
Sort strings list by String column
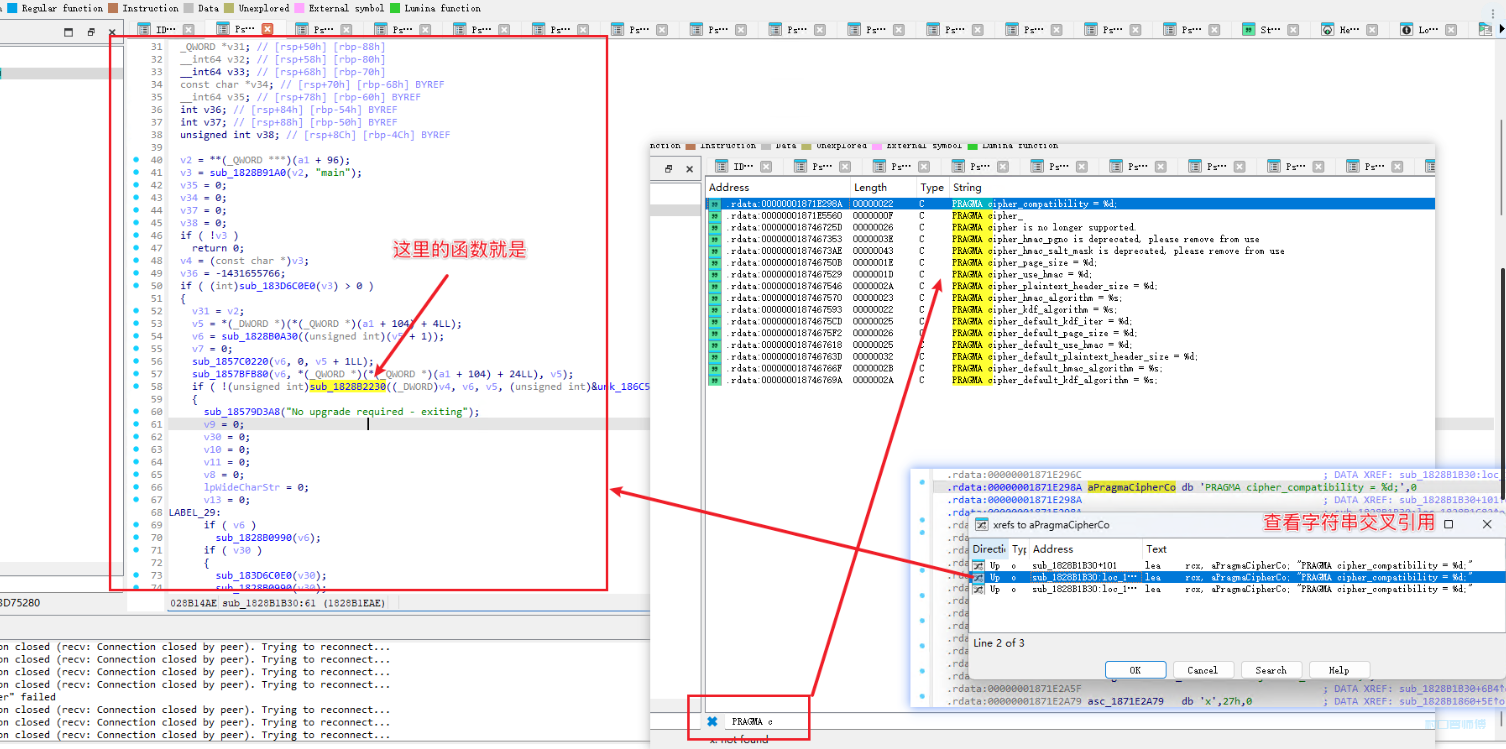[1190, 187]
